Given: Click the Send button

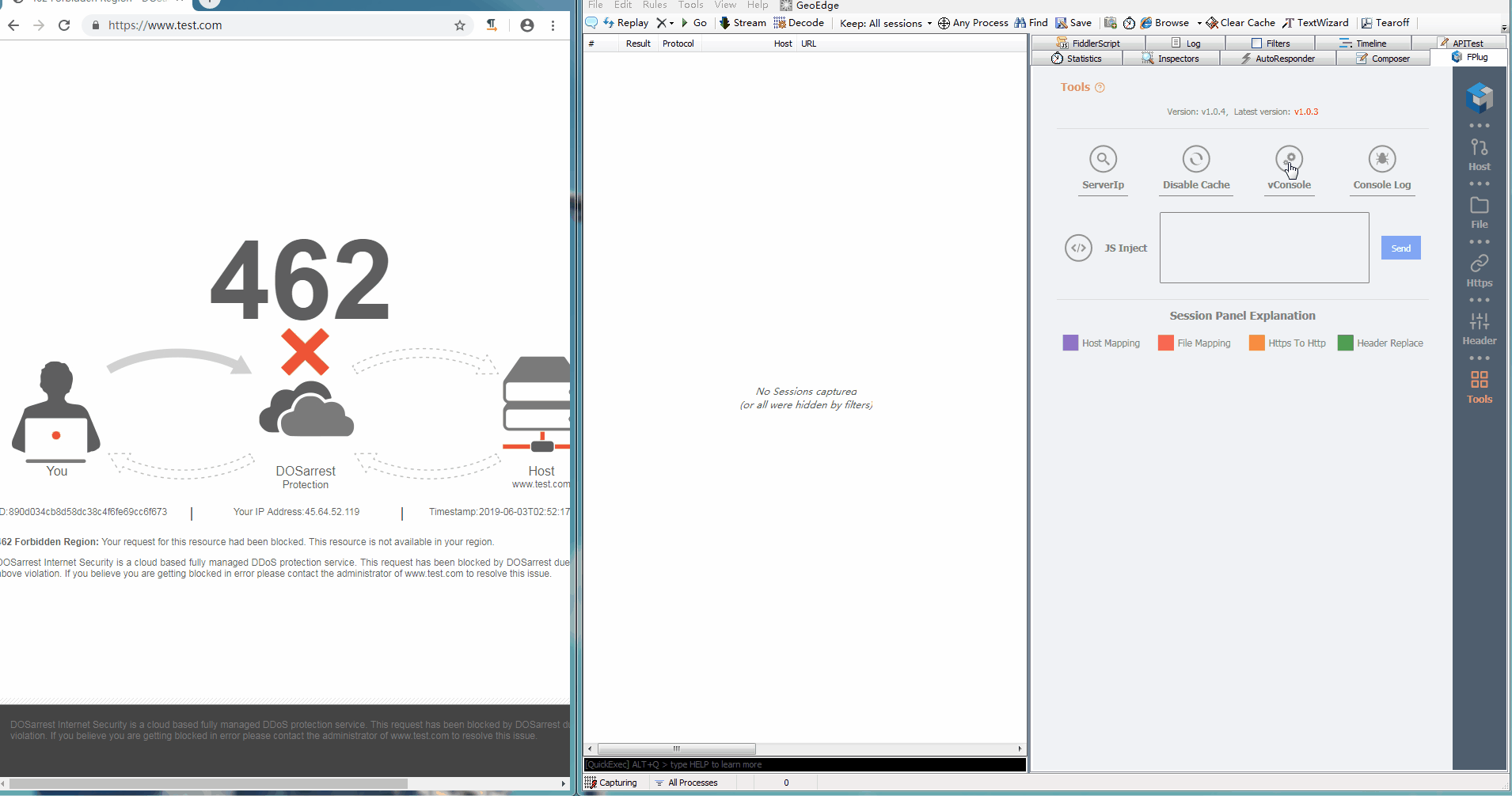Looking at the screenshot, I should (1401, 248).
